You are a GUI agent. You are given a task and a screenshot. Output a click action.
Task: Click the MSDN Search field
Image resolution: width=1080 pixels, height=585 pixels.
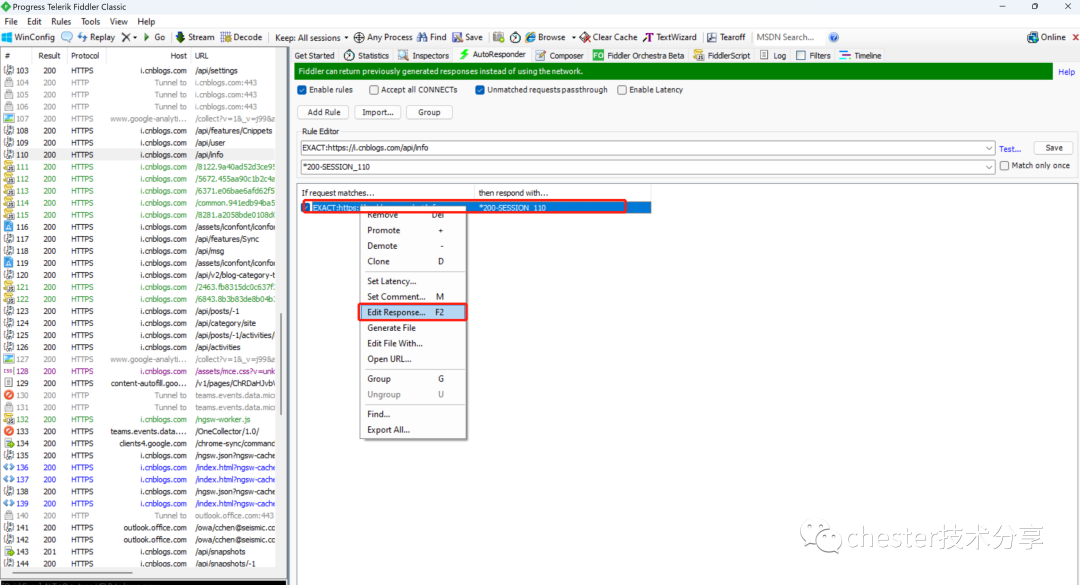tap(788, 37)
